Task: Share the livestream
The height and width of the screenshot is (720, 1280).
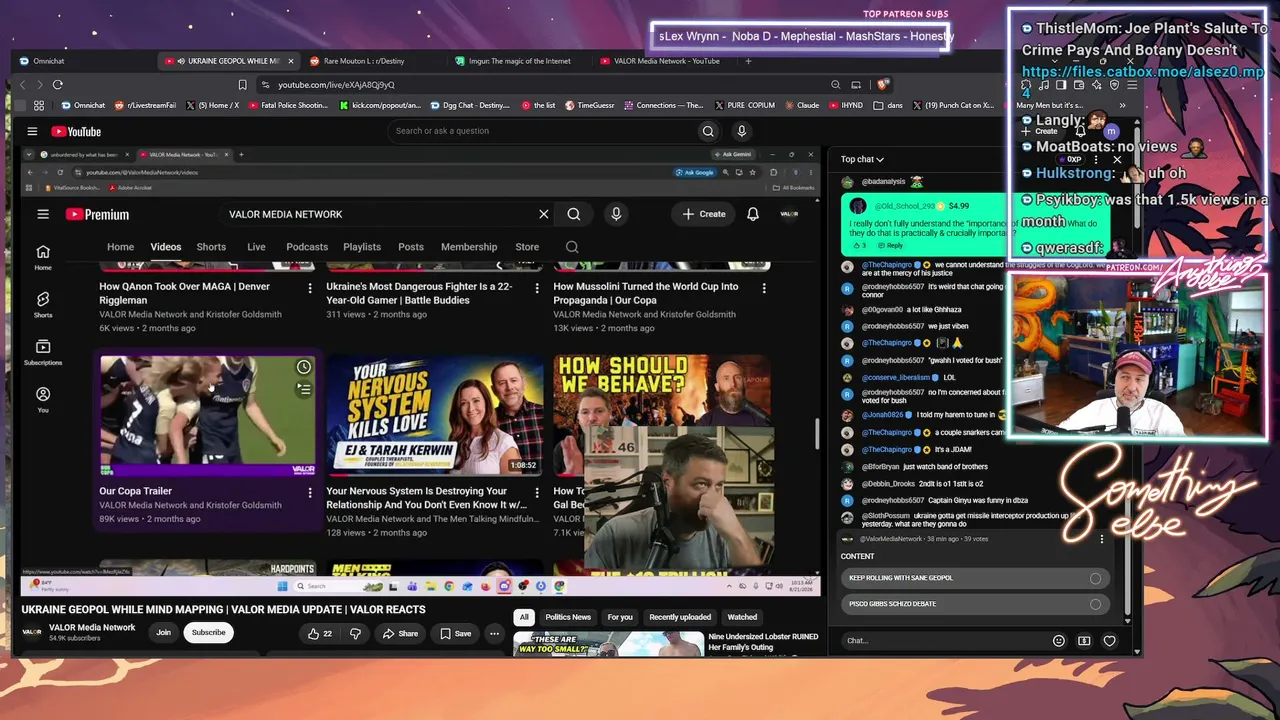Action: pyautogui.click(x=400, y=633)
